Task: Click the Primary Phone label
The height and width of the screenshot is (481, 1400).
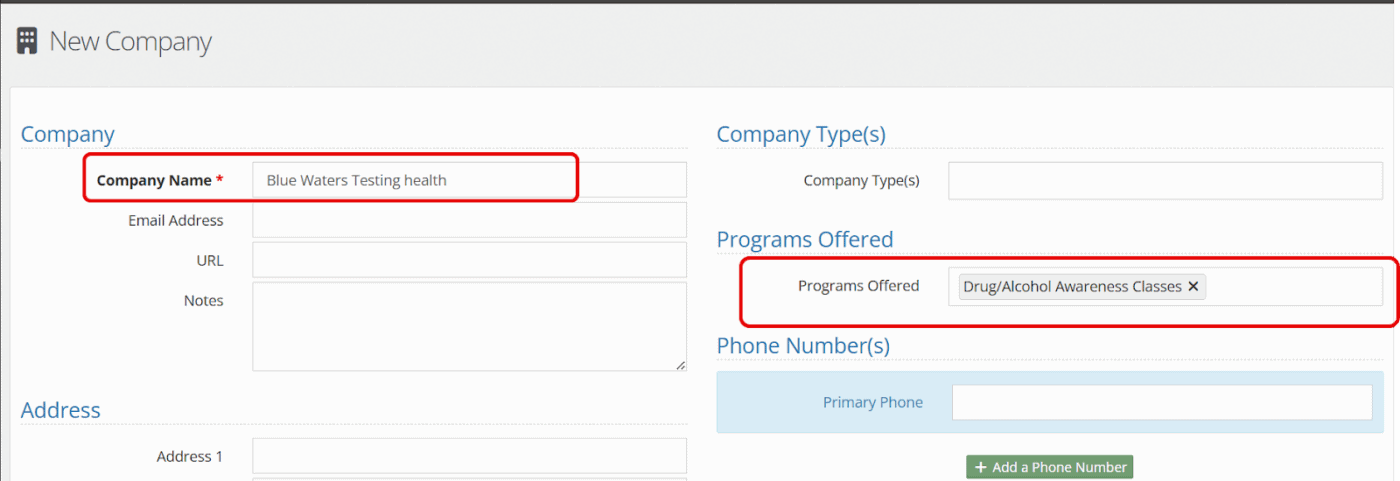Action: (872, 403)
